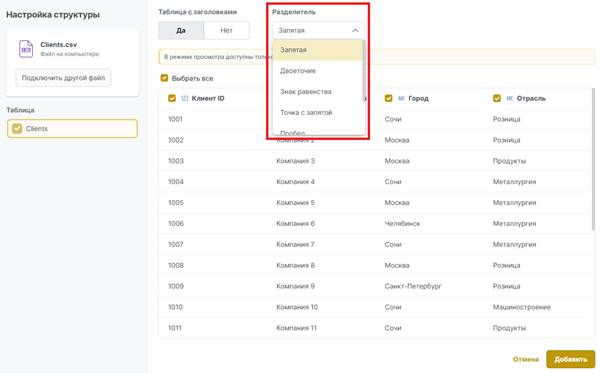
Task: Click cell Компания 11
Action: pyautogui.click(x=297, y=328)
